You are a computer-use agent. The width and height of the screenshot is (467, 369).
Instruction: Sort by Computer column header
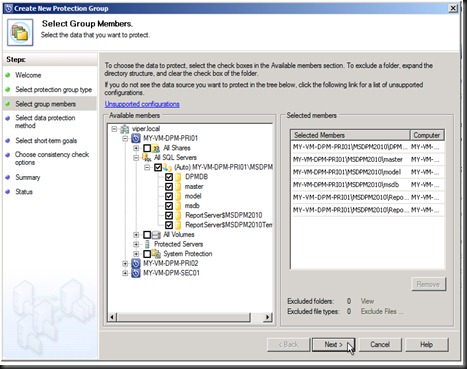427,135
